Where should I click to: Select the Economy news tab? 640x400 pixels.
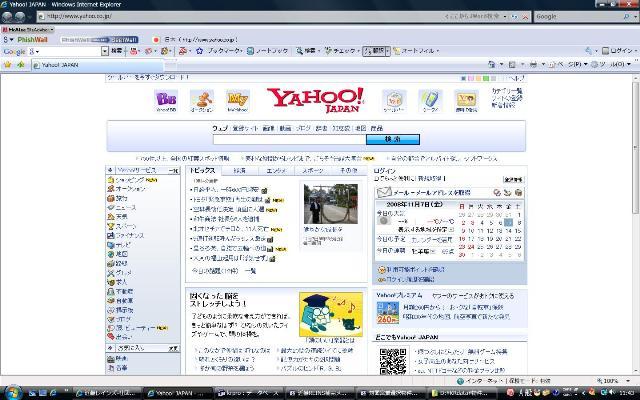click(240, 171)
